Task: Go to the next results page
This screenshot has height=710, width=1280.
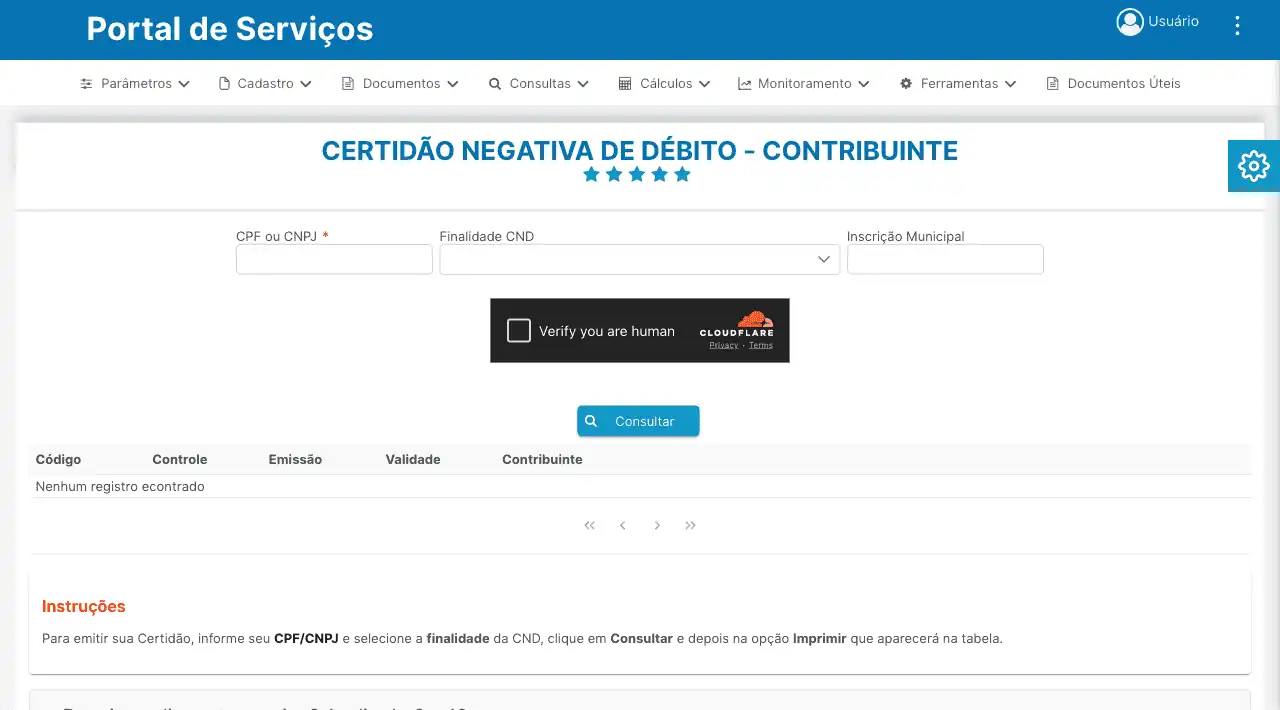Action: [657, 526]
